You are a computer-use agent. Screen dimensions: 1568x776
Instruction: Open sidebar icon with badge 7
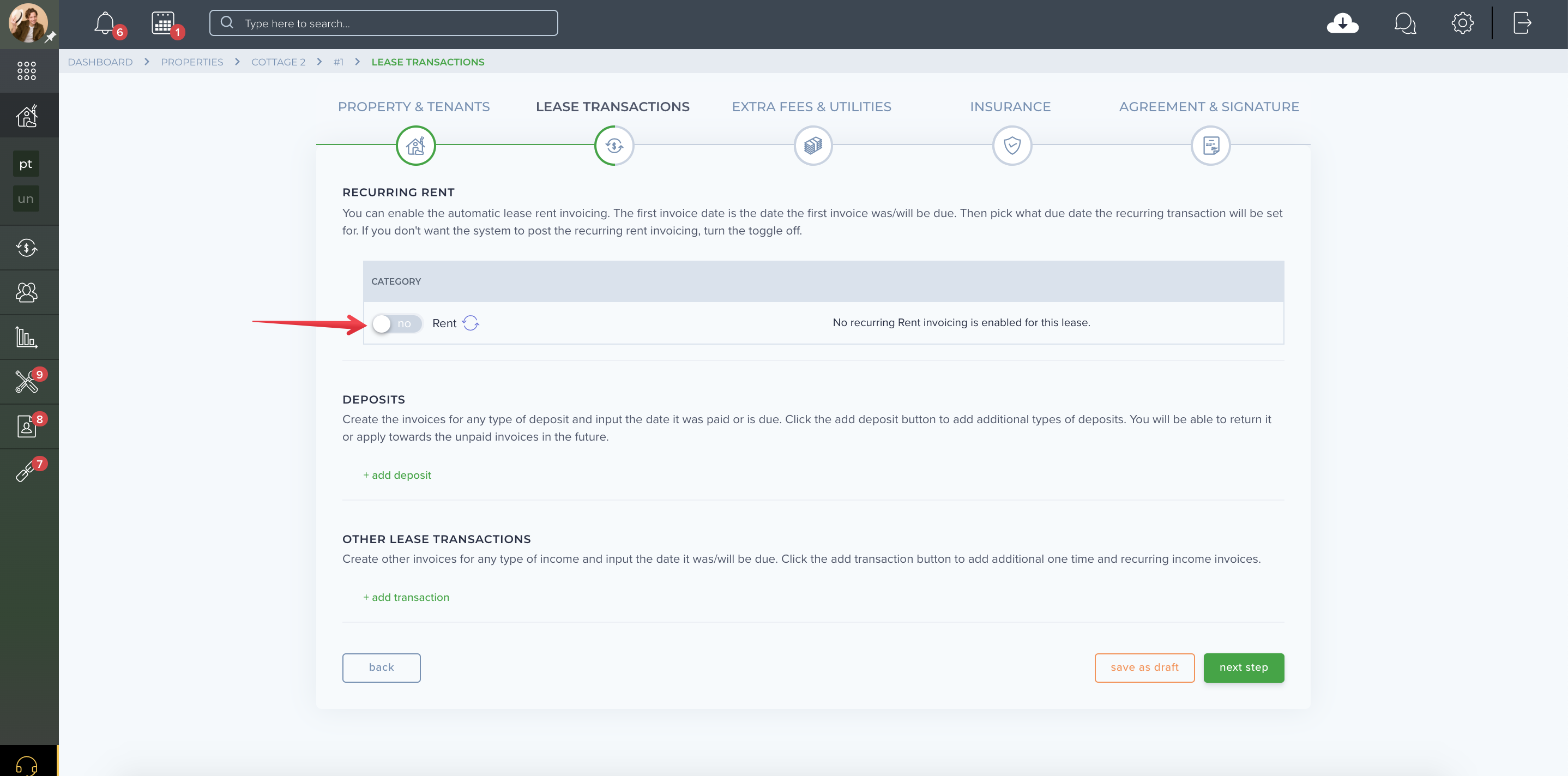[x=27, y=471]
